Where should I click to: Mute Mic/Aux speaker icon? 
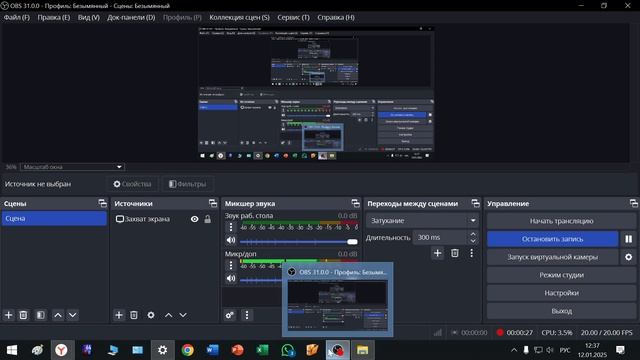[x=231, y=278]
